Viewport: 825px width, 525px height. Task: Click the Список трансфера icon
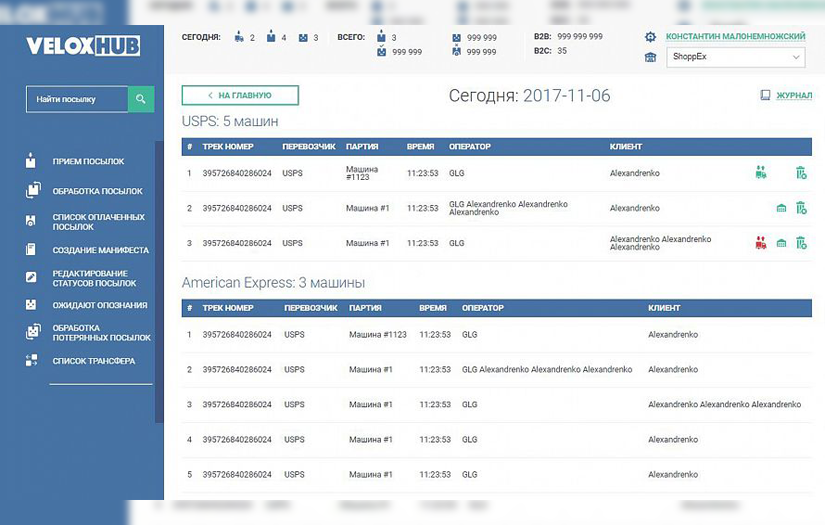pyautogui.click(x=31, y=360)
